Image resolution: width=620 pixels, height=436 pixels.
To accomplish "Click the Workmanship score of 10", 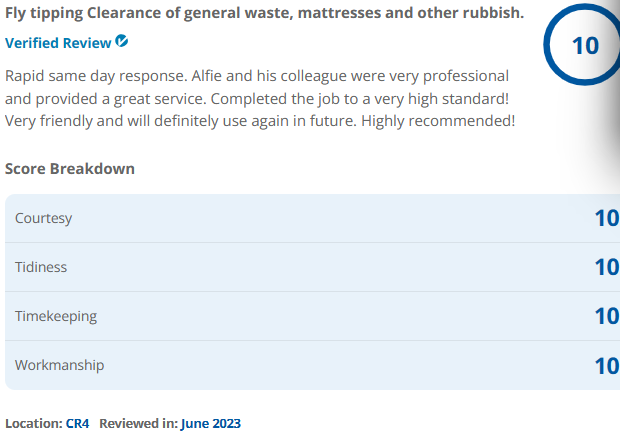I will point(606,365).
